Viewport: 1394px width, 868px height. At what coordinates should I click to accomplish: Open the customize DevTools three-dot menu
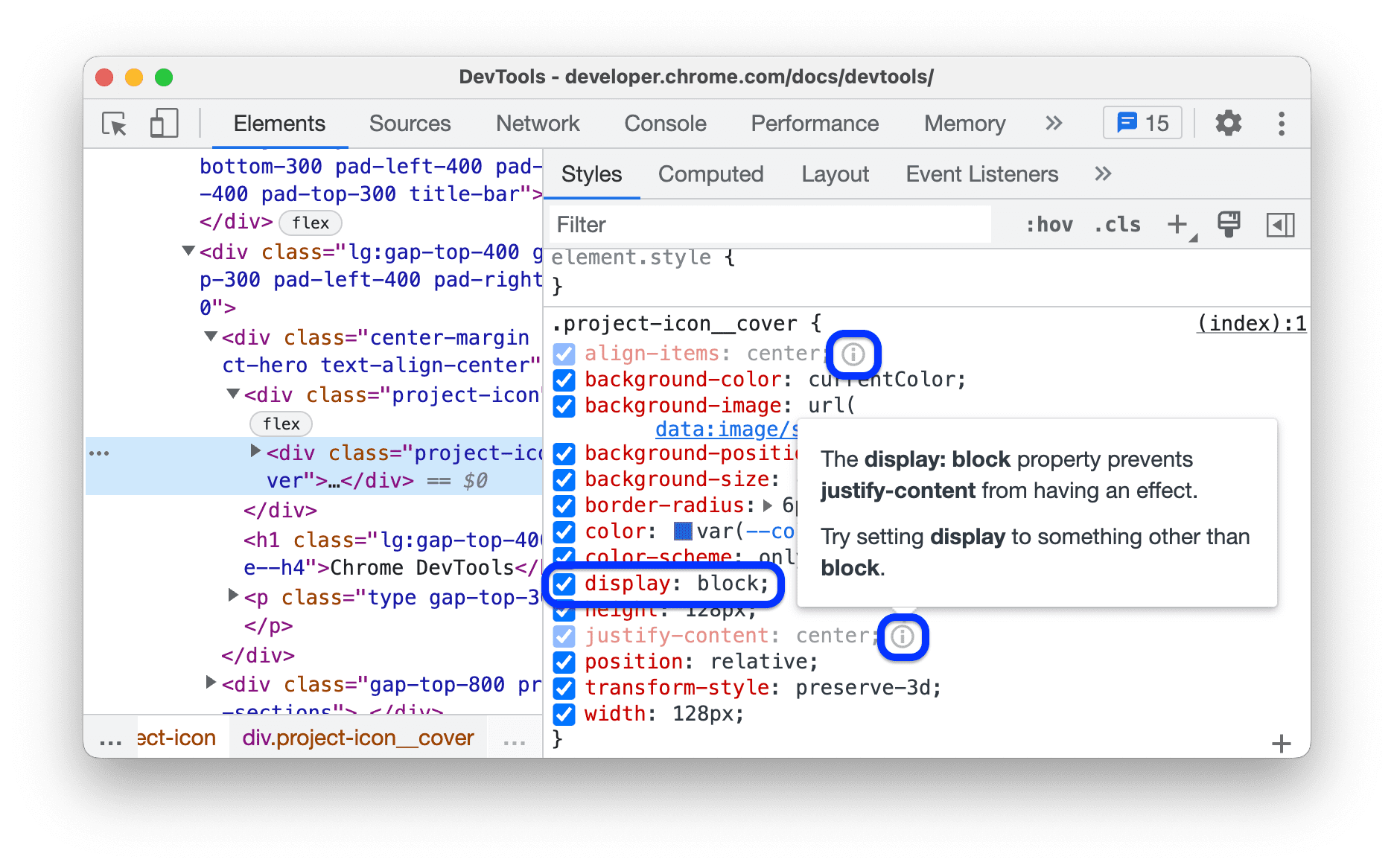pos(1282,123)
